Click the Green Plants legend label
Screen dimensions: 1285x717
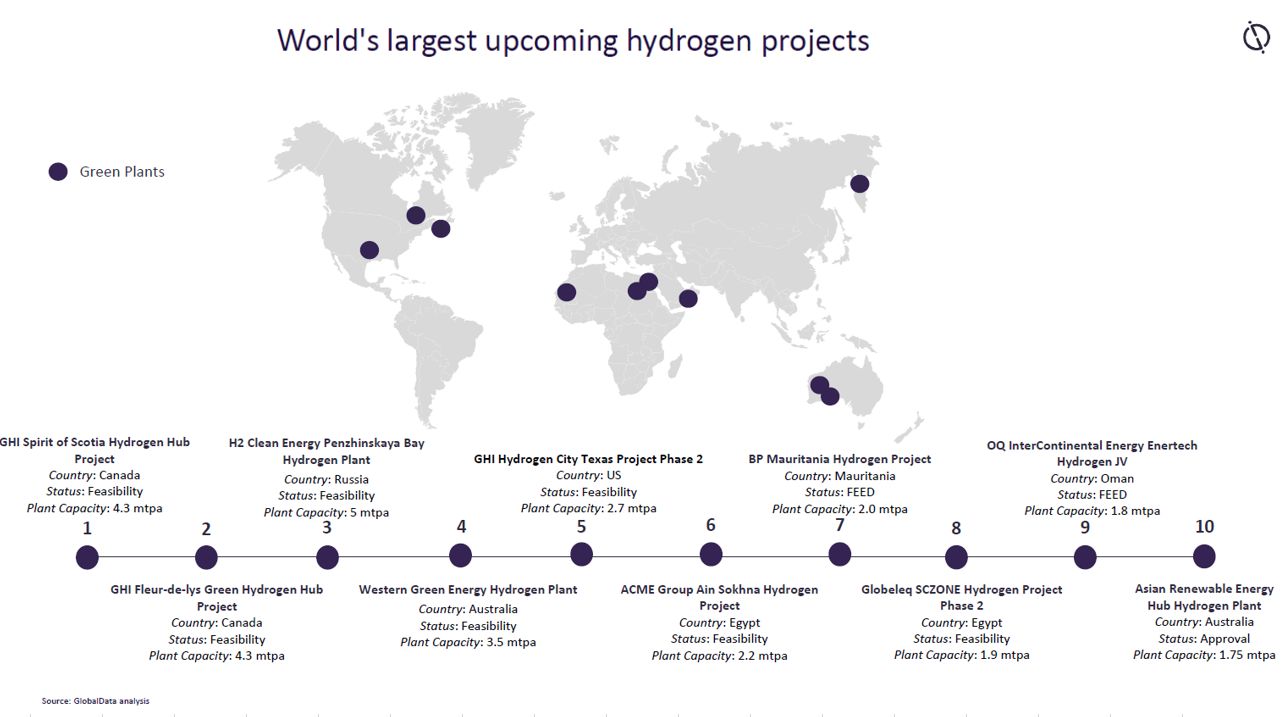pos(122,172)
